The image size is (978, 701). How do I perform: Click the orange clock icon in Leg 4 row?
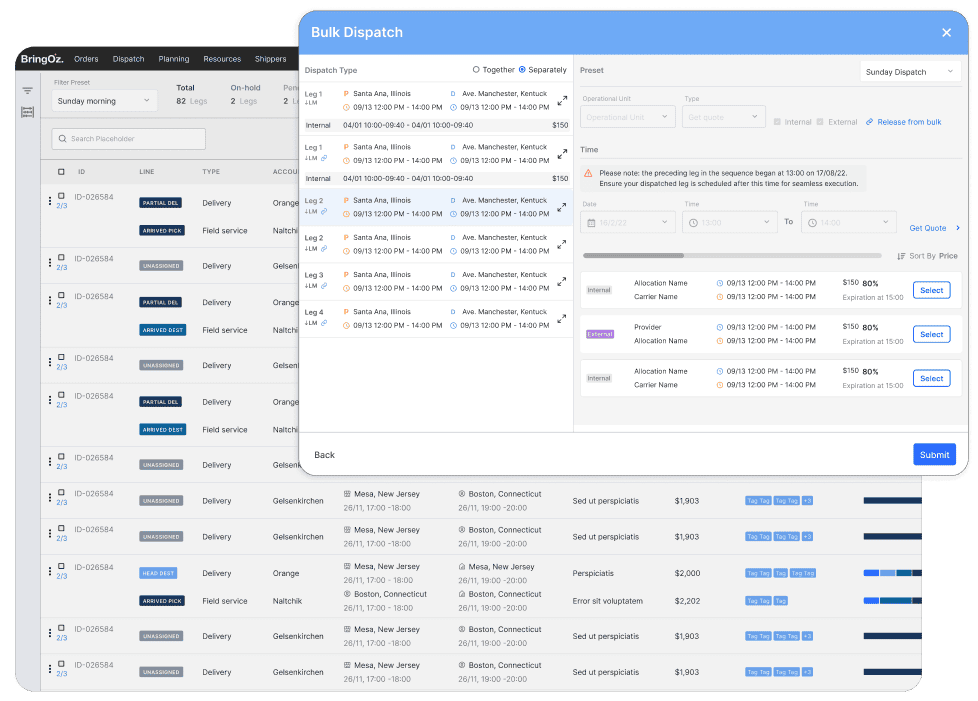tap(346, 326)
